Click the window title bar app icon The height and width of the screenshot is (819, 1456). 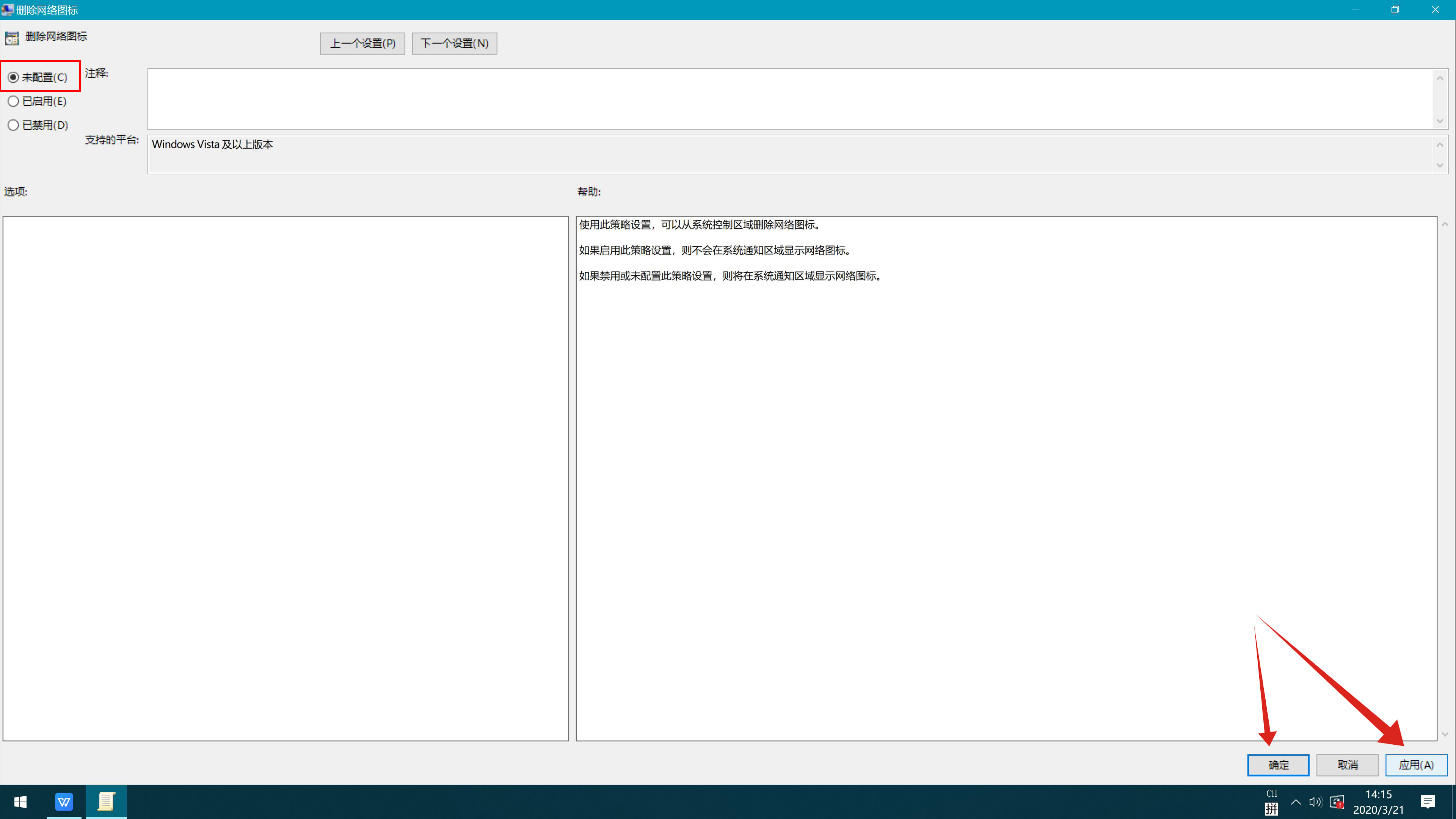(7, 9)
